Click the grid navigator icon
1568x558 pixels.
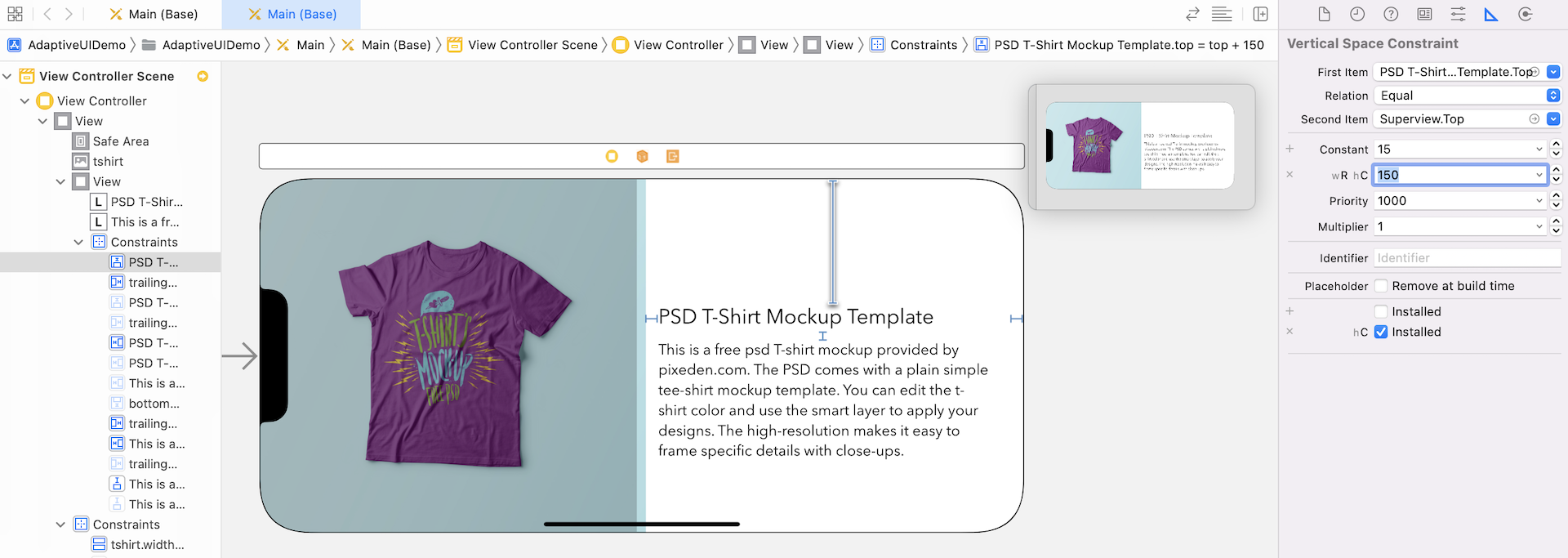point(15,14)
